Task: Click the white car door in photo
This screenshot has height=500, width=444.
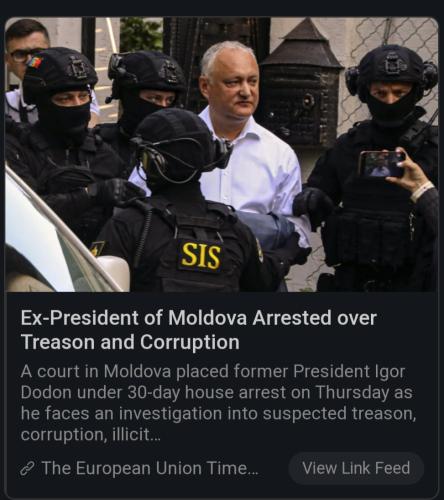Action: click(50, 240)
